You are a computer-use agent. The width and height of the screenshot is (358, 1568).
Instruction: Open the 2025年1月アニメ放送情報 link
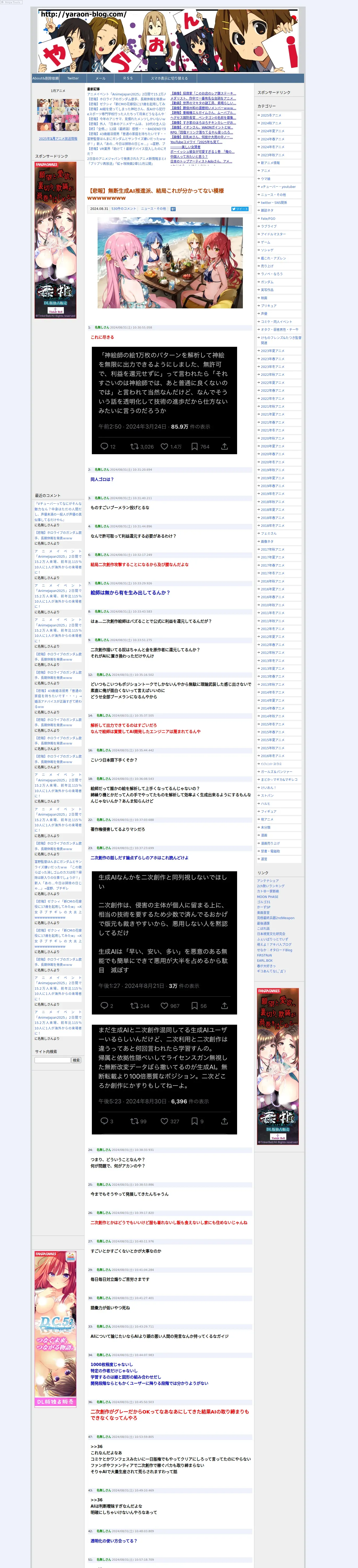point(58,139)
